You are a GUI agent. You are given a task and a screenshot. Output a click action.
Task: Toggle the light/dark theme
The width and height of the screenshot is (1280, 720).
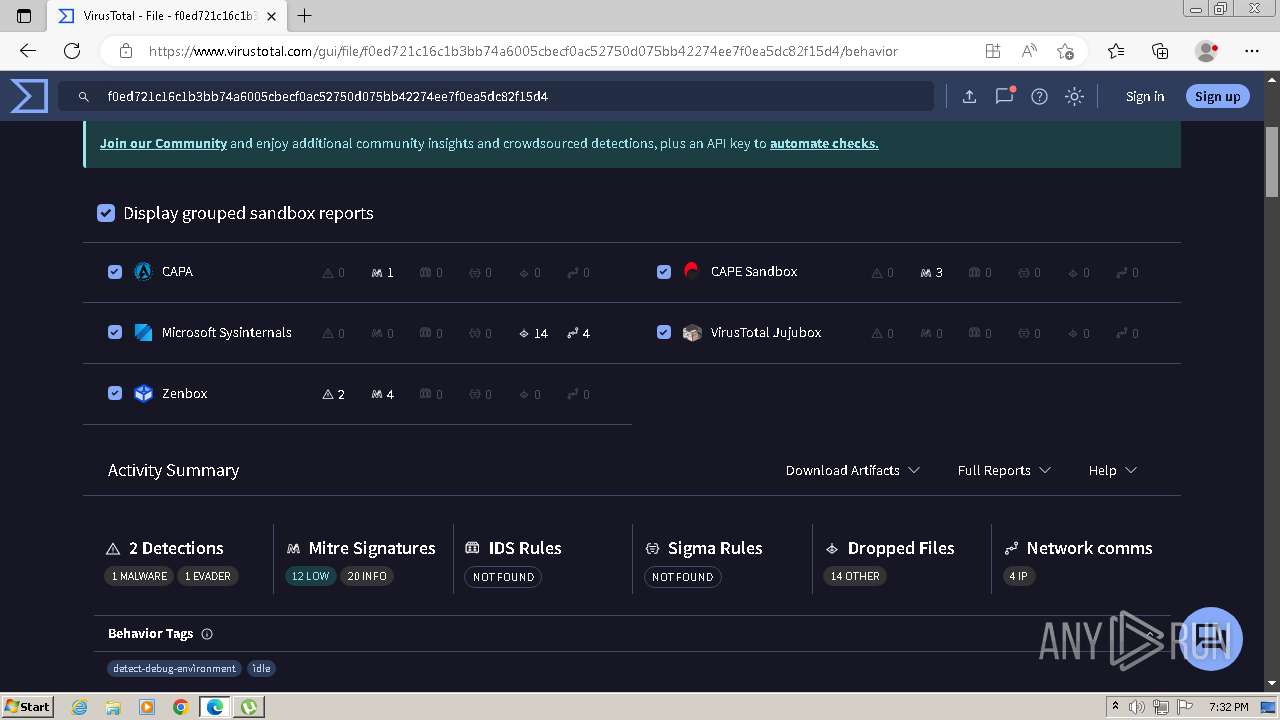point(1074,97)
